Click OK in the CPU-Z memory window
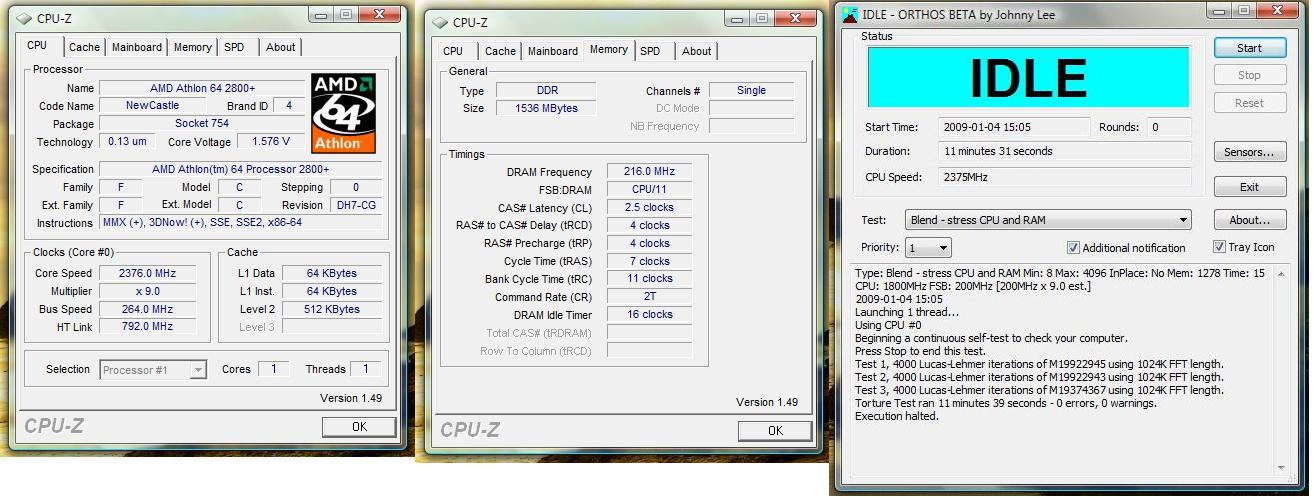 [x=775, y=431]
